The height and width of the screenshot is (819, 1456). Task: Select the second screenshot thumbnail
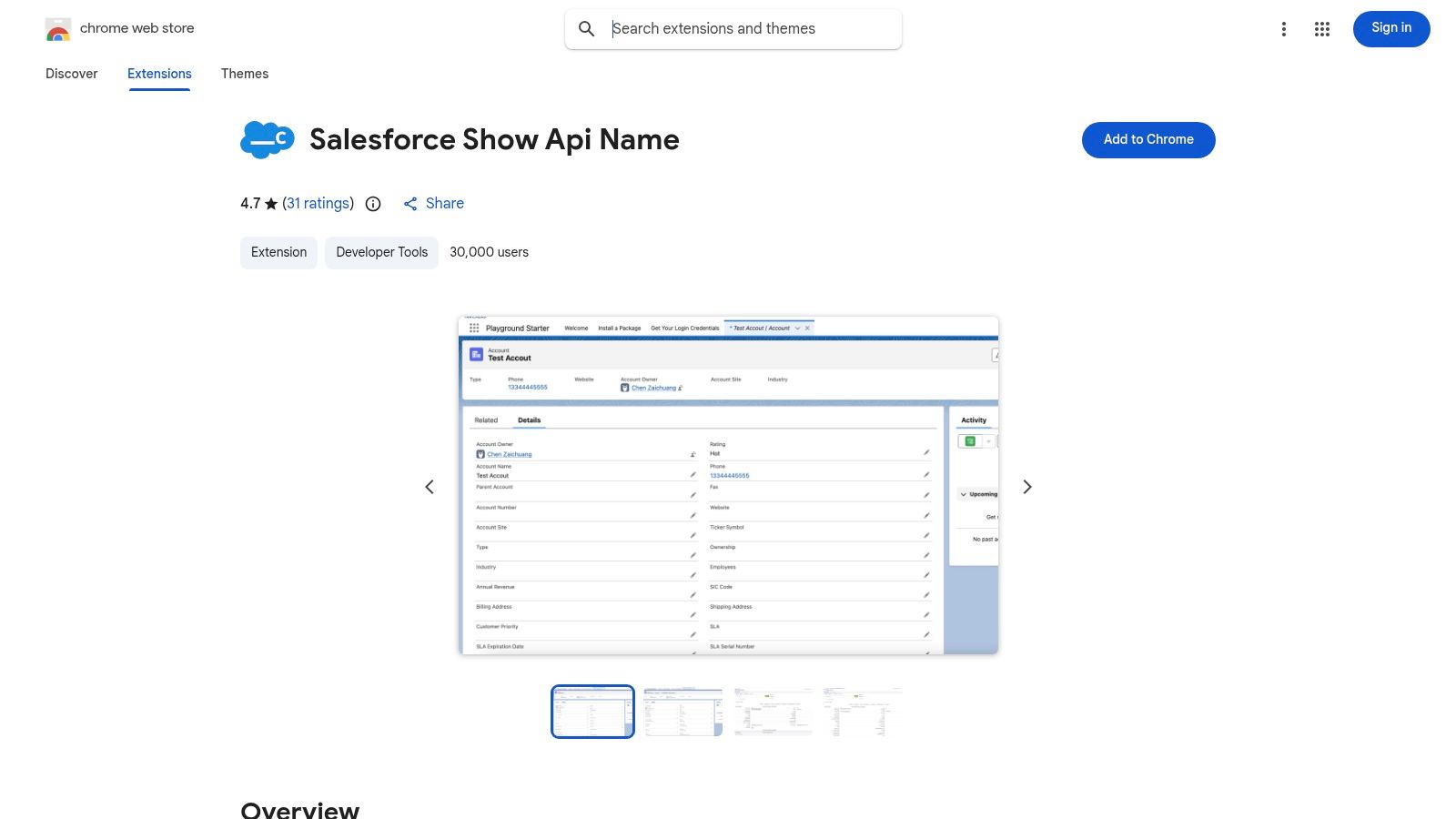click(682, 712)
